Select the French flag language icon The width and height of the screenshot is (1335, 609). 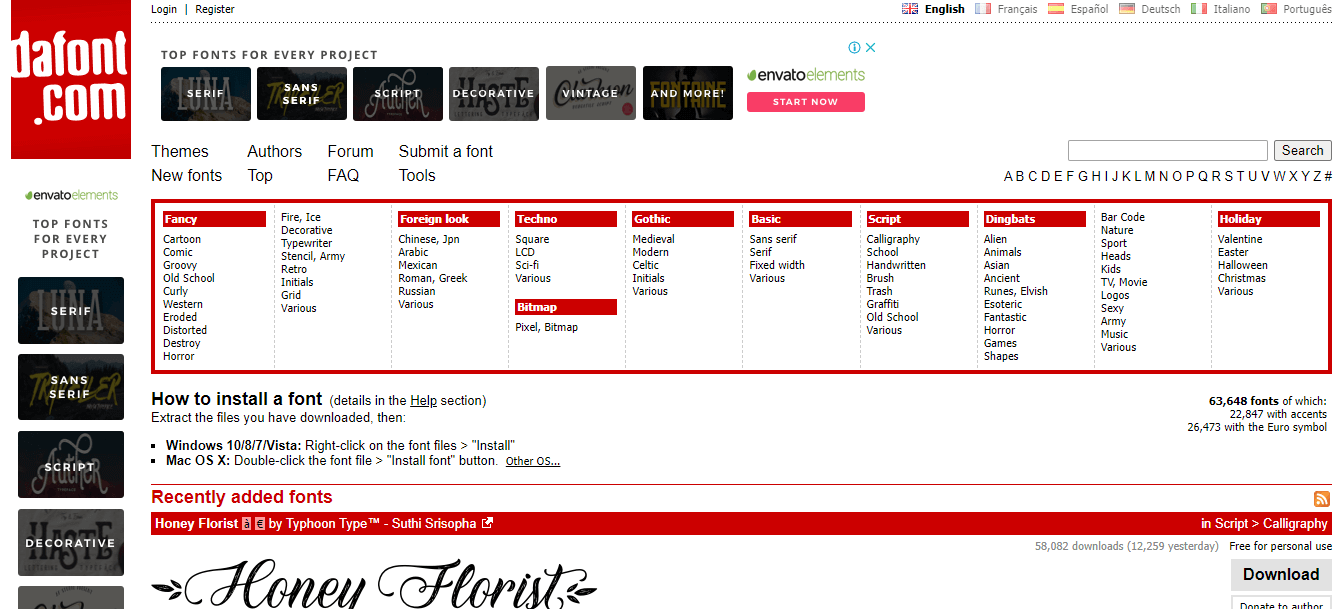pyautogui.click(x=982, y=8)
